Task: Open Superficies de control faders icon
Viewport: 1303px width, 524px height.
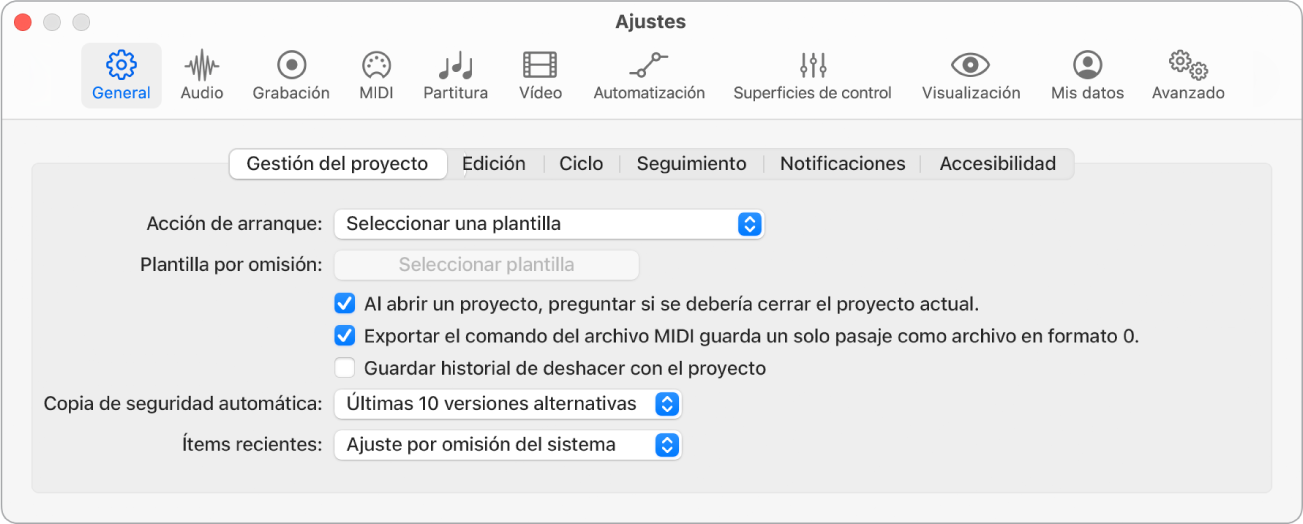Action: click(x=812, y=76)
